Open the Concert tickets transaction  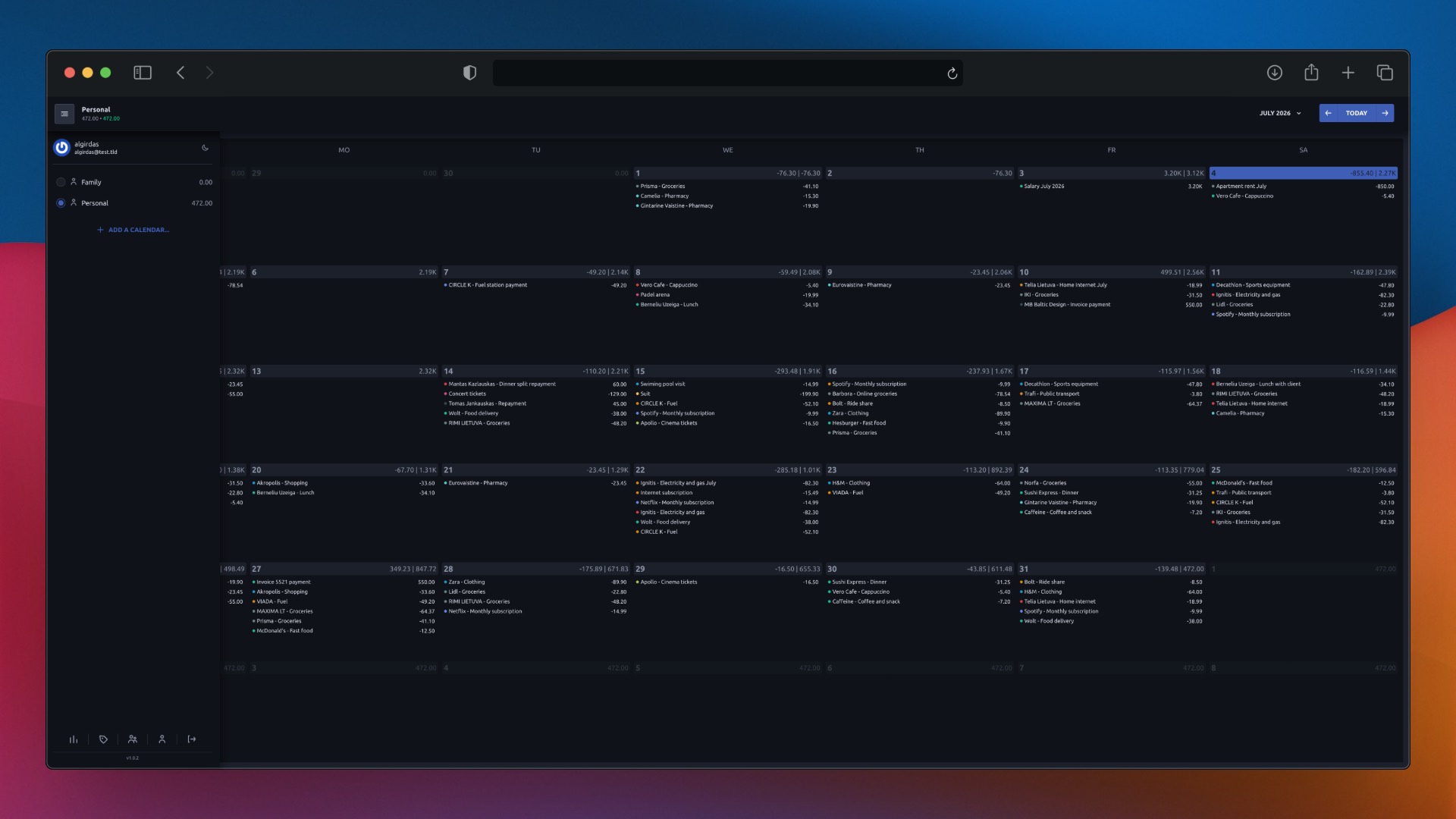click(x=535, y=394)
